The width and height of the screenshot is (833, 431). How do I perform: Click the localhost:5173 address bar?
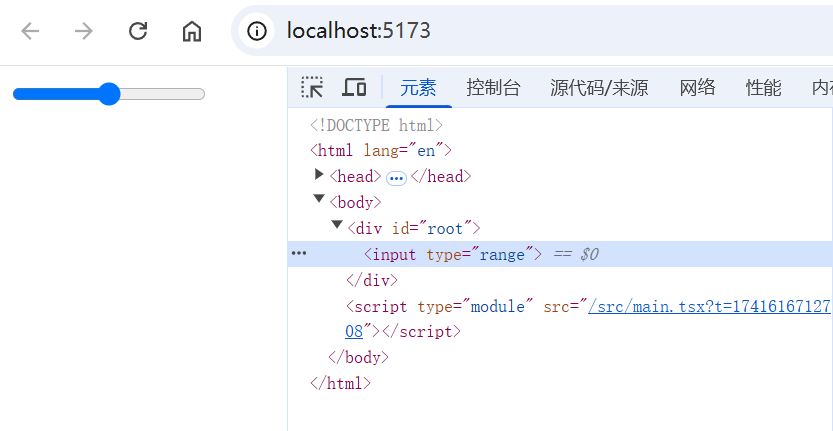tap(359, 31)
